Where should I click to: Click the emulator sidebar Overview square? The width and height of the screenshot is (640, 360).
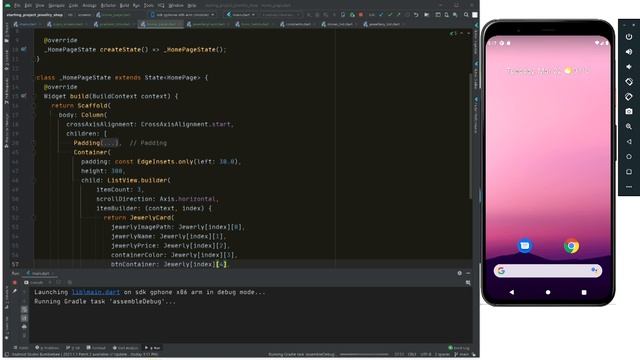click(x=629, y=172)
